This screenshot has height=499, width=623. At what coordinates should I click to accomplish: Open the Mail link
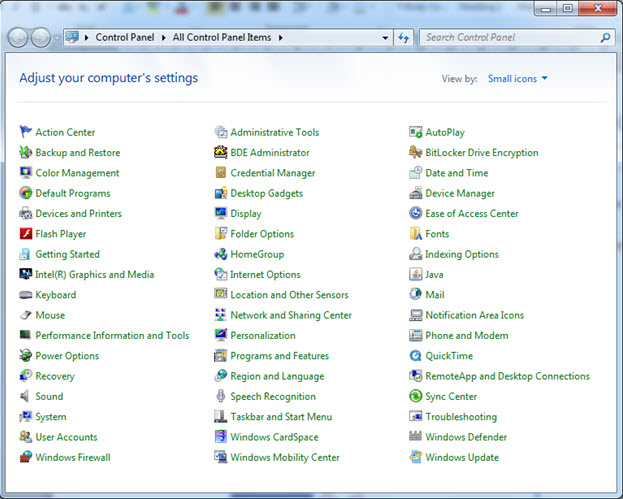435,295
